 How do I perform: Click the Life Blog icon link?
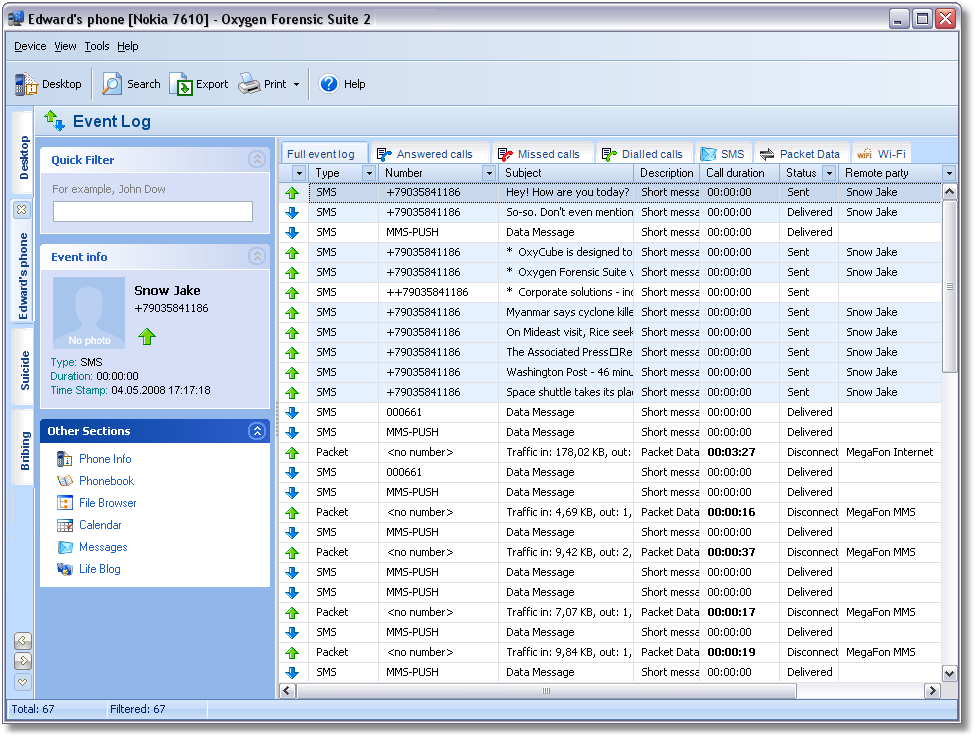coord(65,569)
